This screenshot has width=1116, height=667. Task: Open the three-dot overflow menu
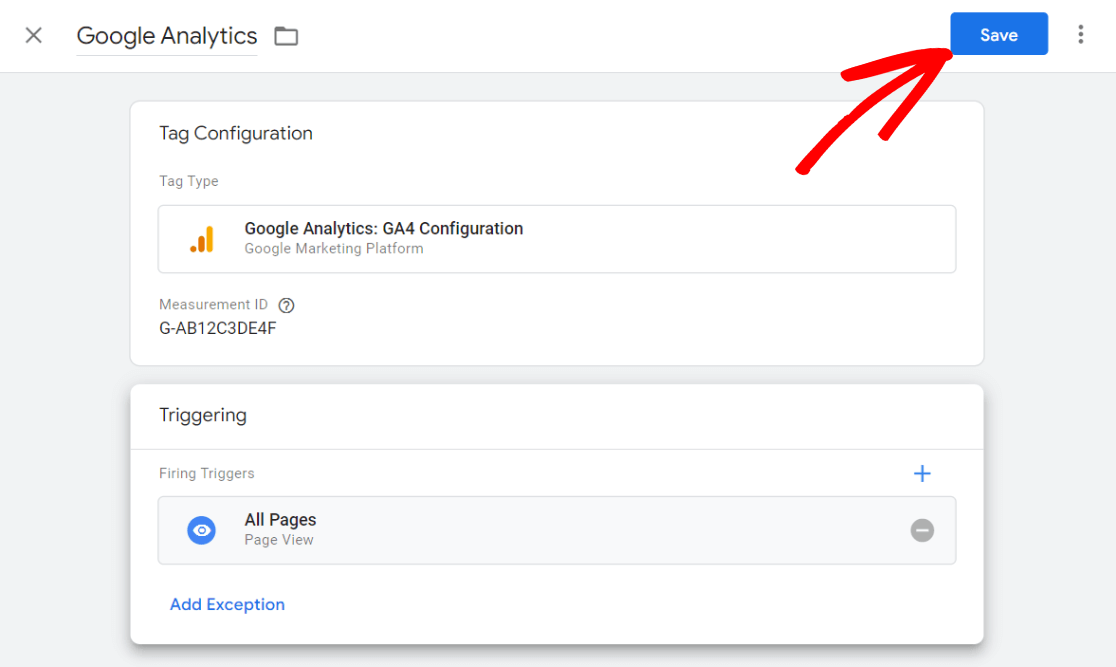(x=1081, y=34)
